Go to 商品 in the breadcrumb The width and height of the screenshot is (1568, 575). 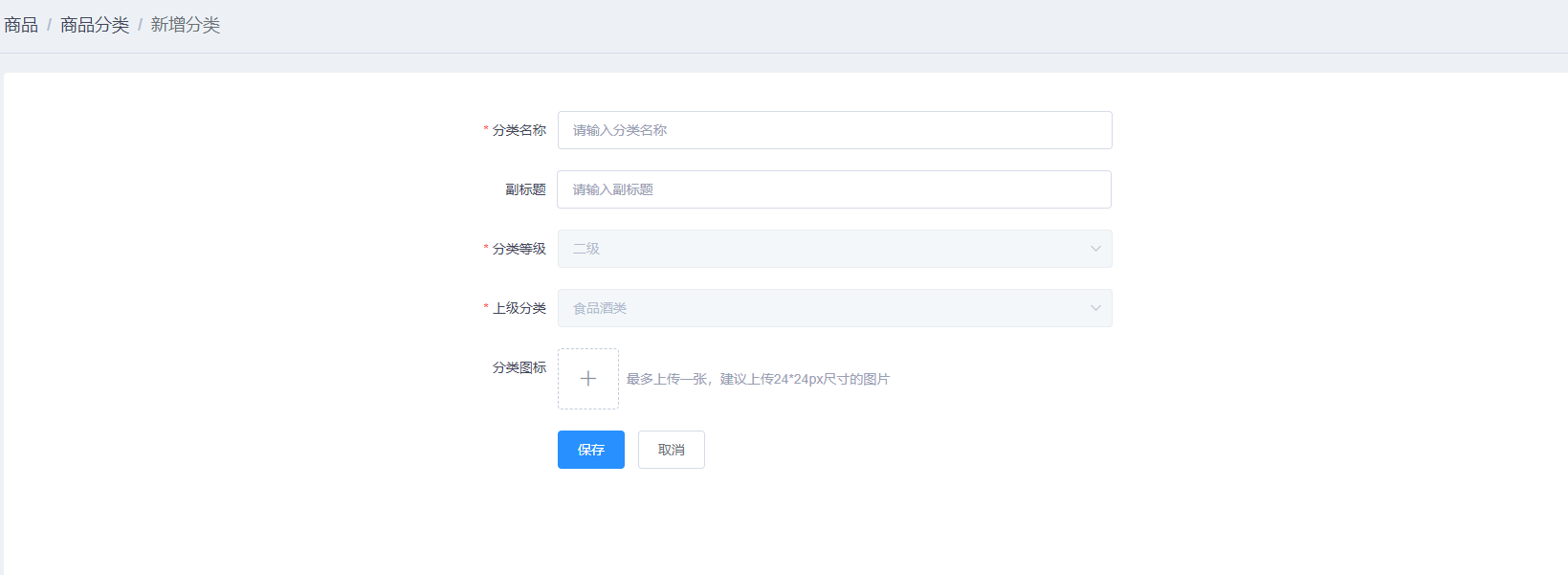[x=21, y=25]
